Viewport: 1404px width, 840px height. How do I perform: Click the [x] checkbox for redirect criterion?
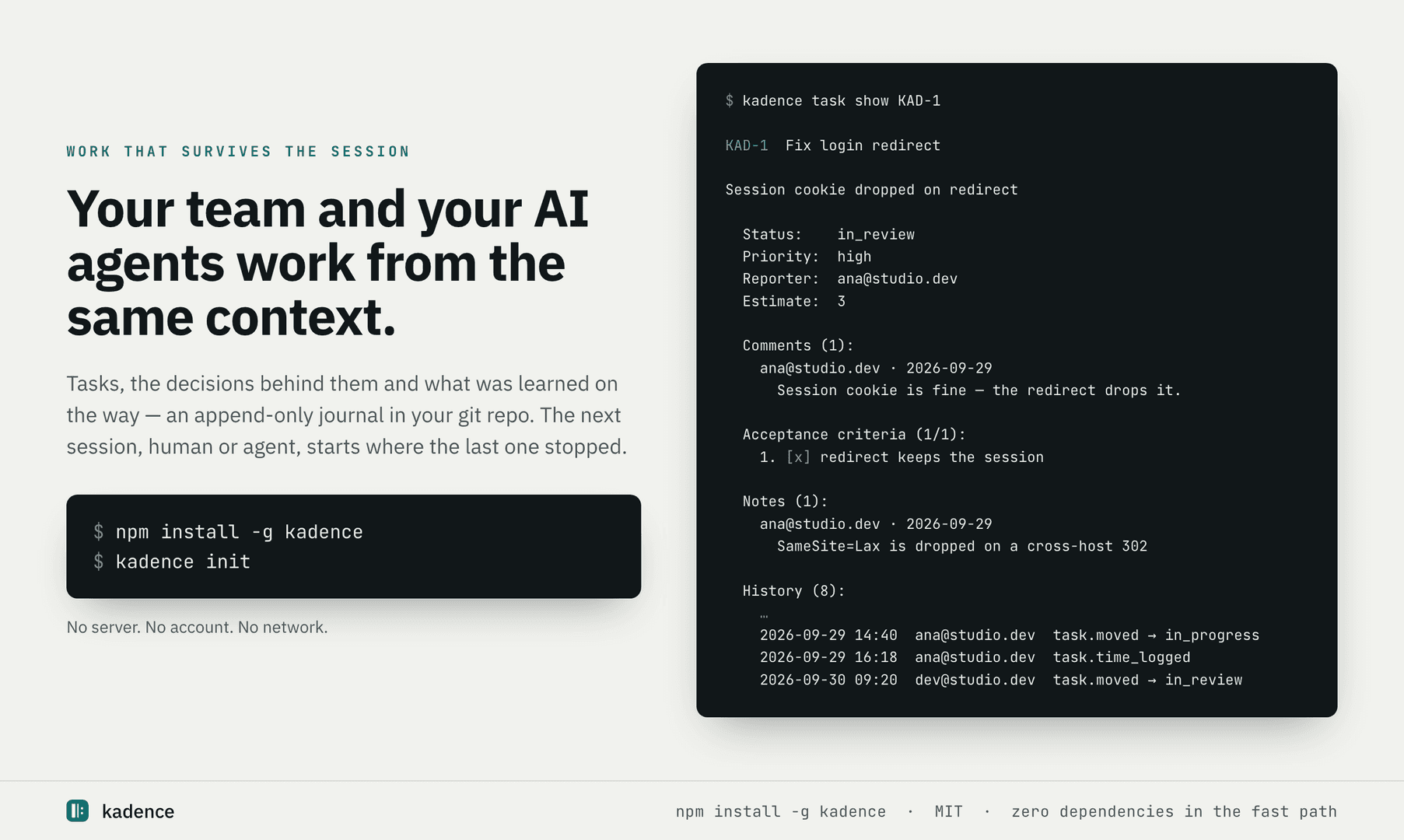point(798,457)
